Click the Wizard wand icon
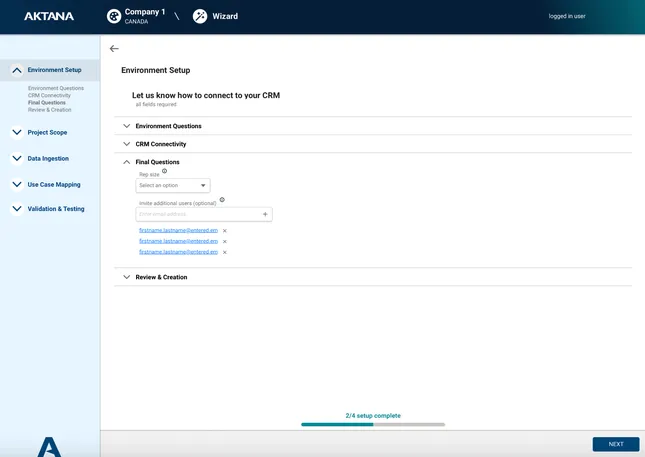The image size is (645, 457). click(x=200, y=16)
